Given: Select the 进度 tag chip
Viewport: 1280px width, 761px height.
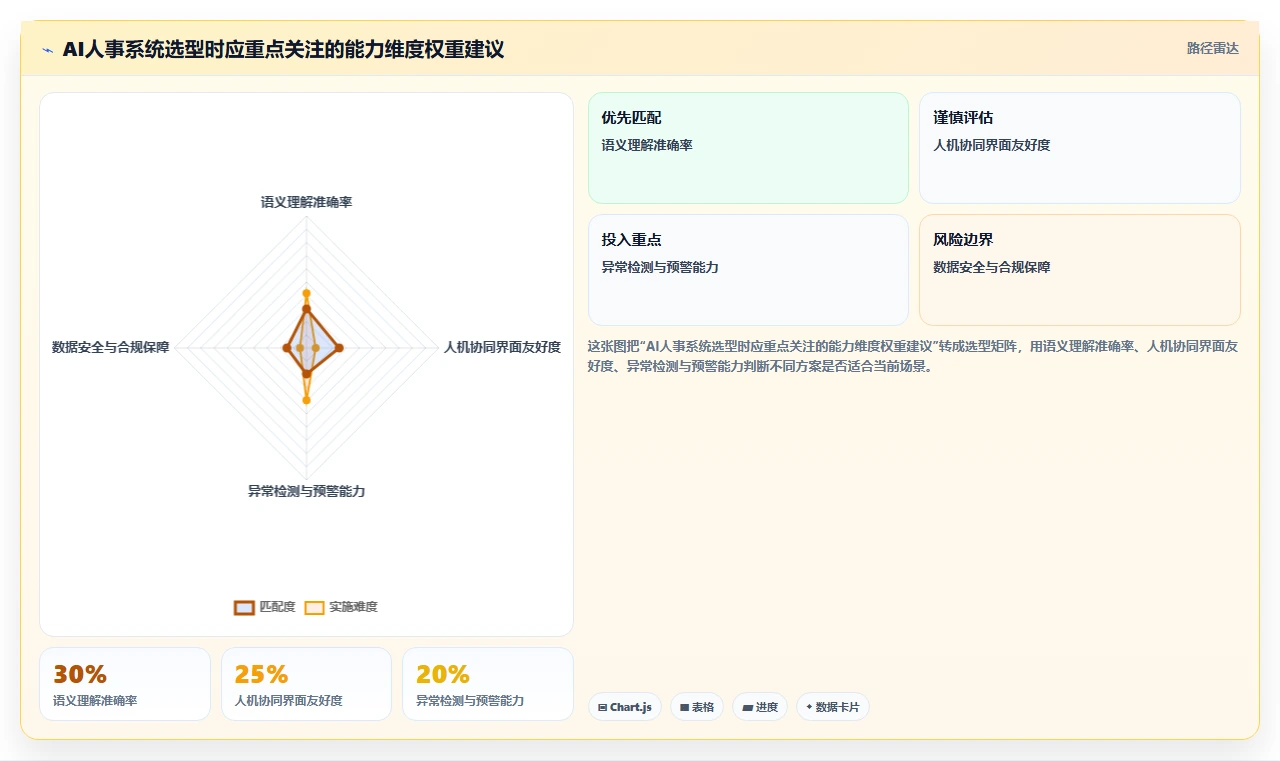Looking at the screenshot, I should (x=760, y=707).
